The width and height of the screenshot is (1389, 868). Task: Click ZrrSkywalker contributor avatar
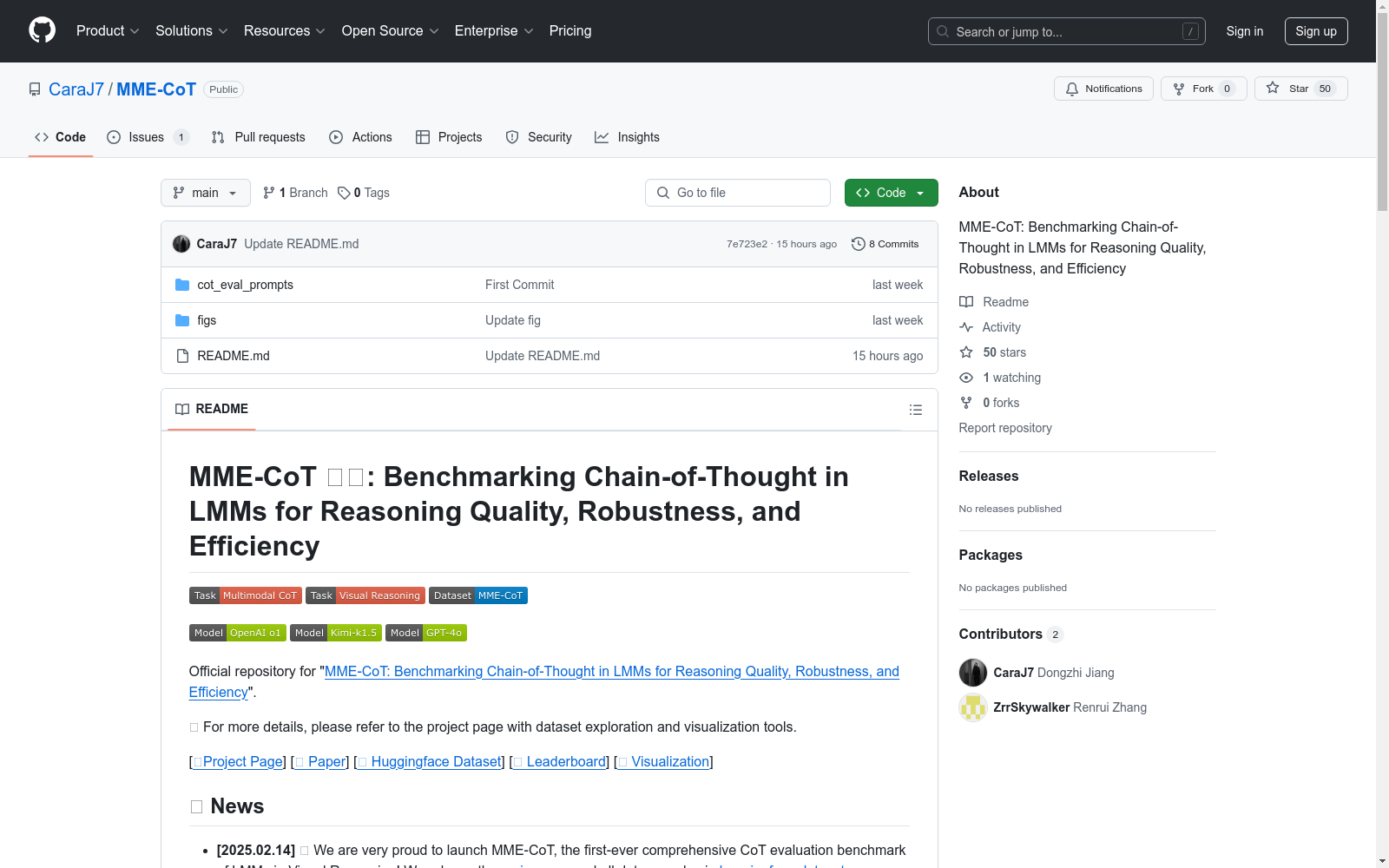click(972, 707)
